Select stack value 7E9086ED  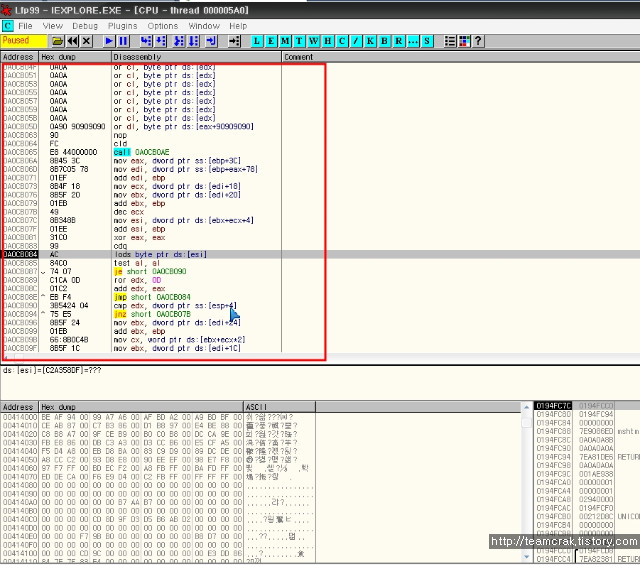(596, 431)
